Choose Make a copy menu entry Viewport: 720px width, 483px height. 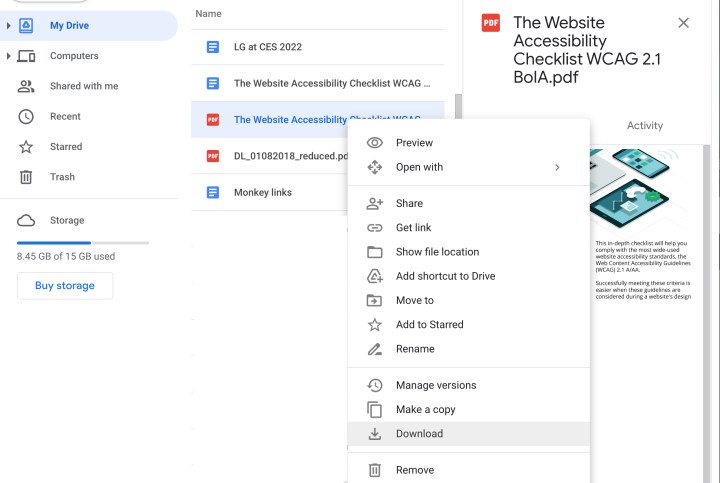coord(468,410)
